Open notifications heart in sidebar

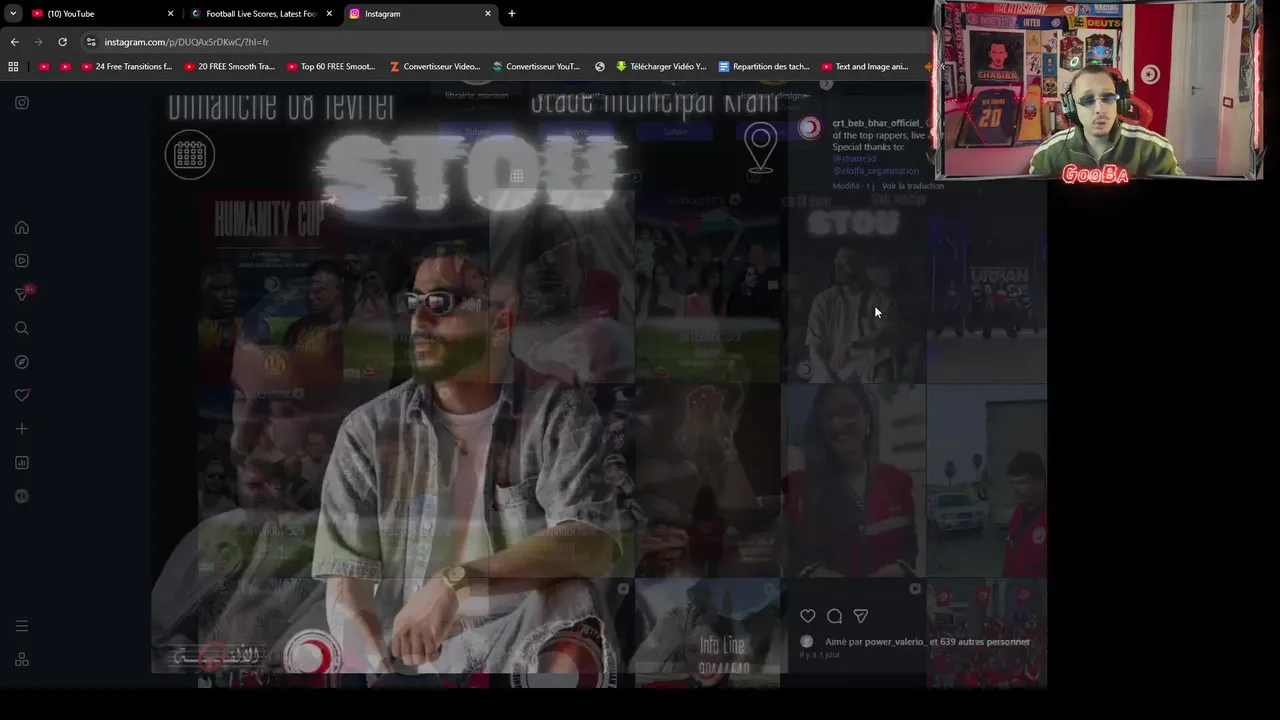pyautogui.click(x=22, y=395)
